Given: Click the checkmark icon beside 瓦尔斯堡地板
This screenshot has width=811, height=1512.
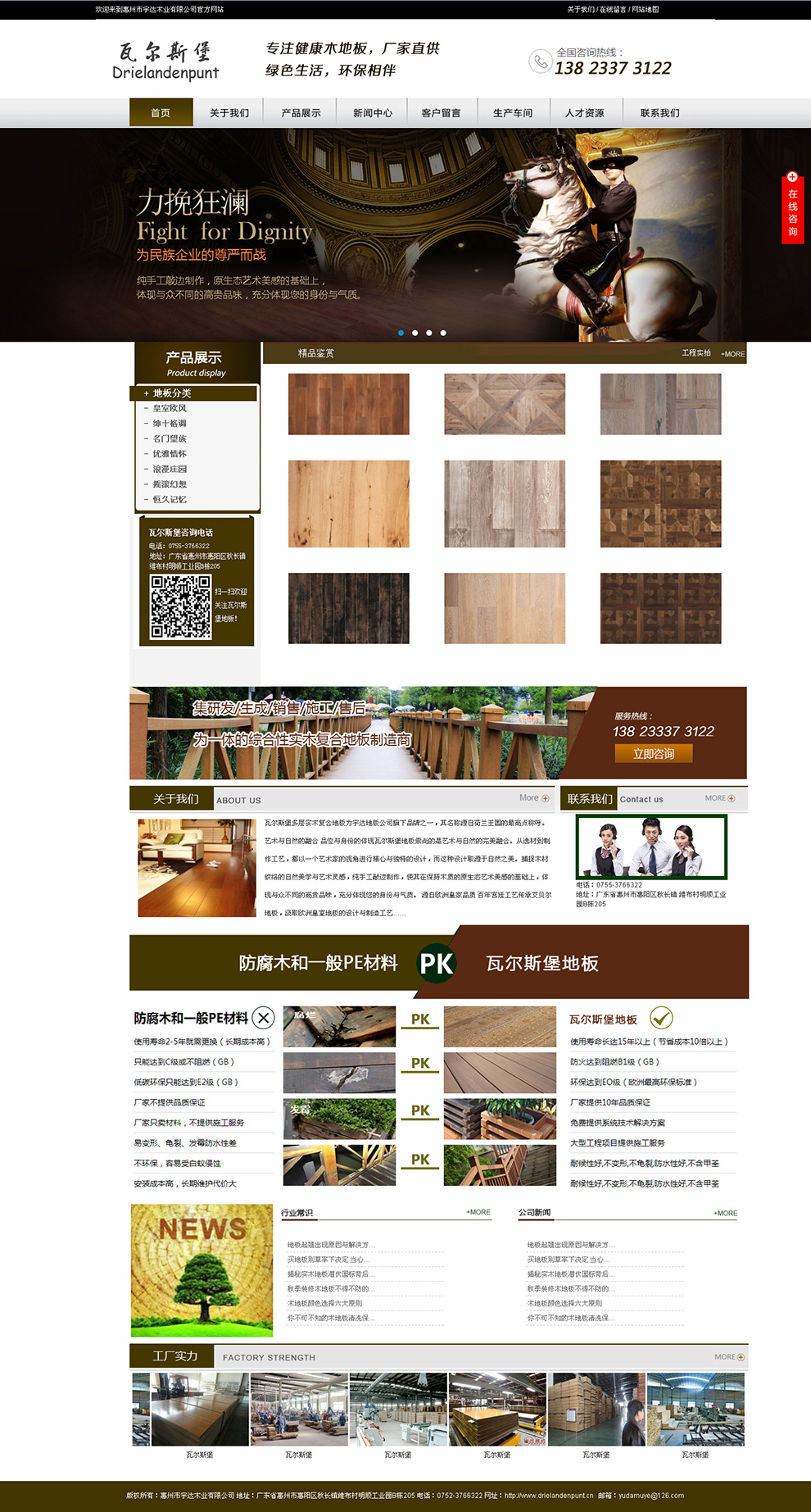Looking at the screenshot, I should click(661, 1018).
